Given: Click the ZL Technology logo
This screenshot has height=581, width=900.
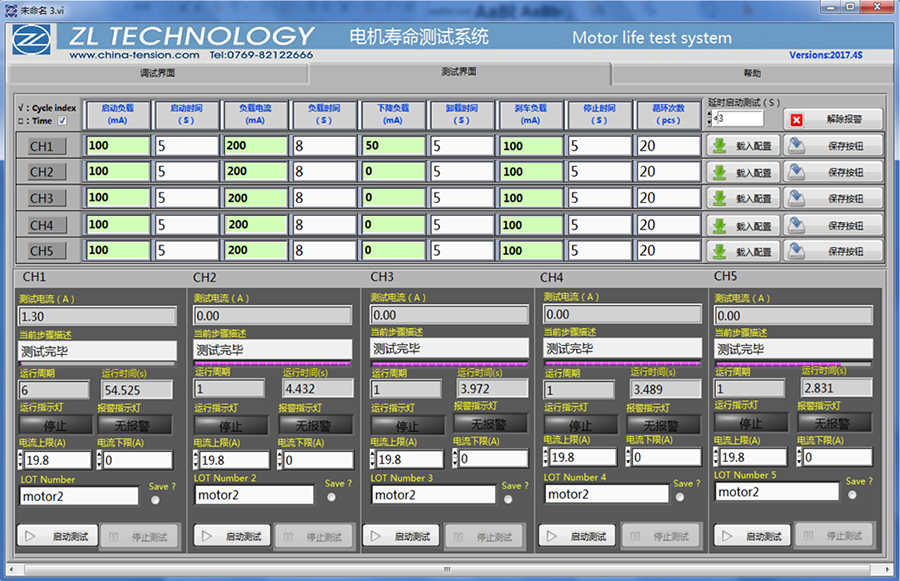Looking at the screenshot, I should point(32,40).
